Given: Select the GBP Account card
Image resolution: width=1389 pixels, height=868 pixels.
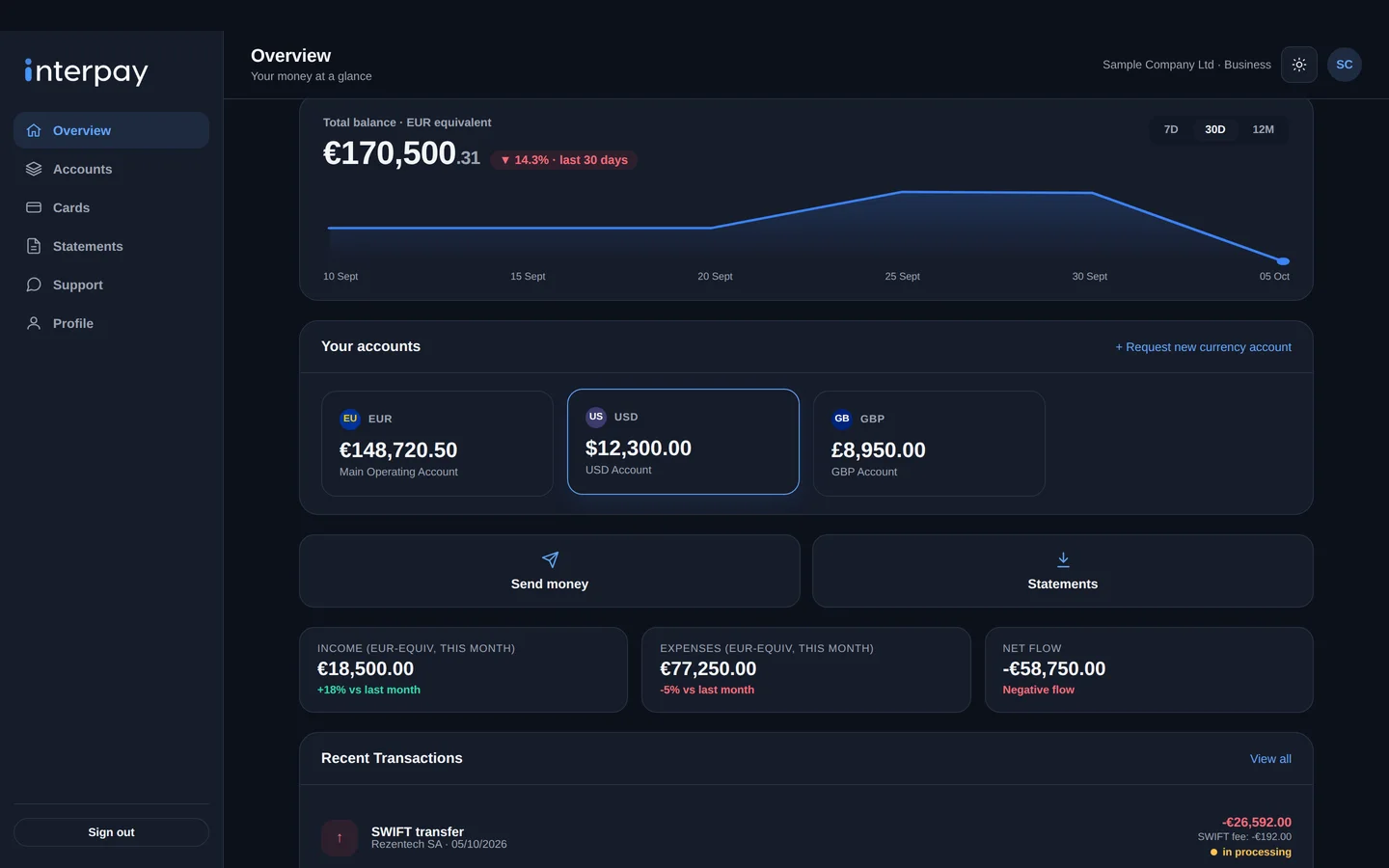Looking at the screenshot, I should [929, 444].
